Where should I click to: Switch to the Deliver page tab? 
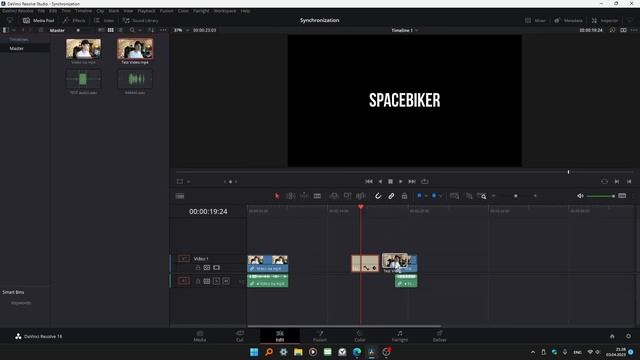tap(440, 336)
